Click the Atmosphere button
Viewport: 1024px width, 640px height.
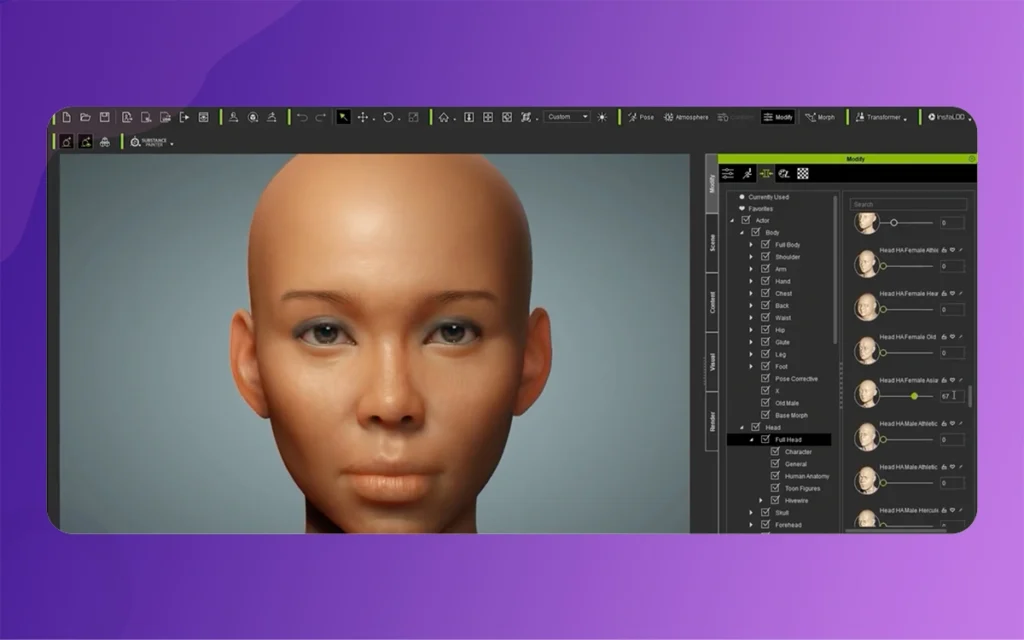[x=686, y=117]
